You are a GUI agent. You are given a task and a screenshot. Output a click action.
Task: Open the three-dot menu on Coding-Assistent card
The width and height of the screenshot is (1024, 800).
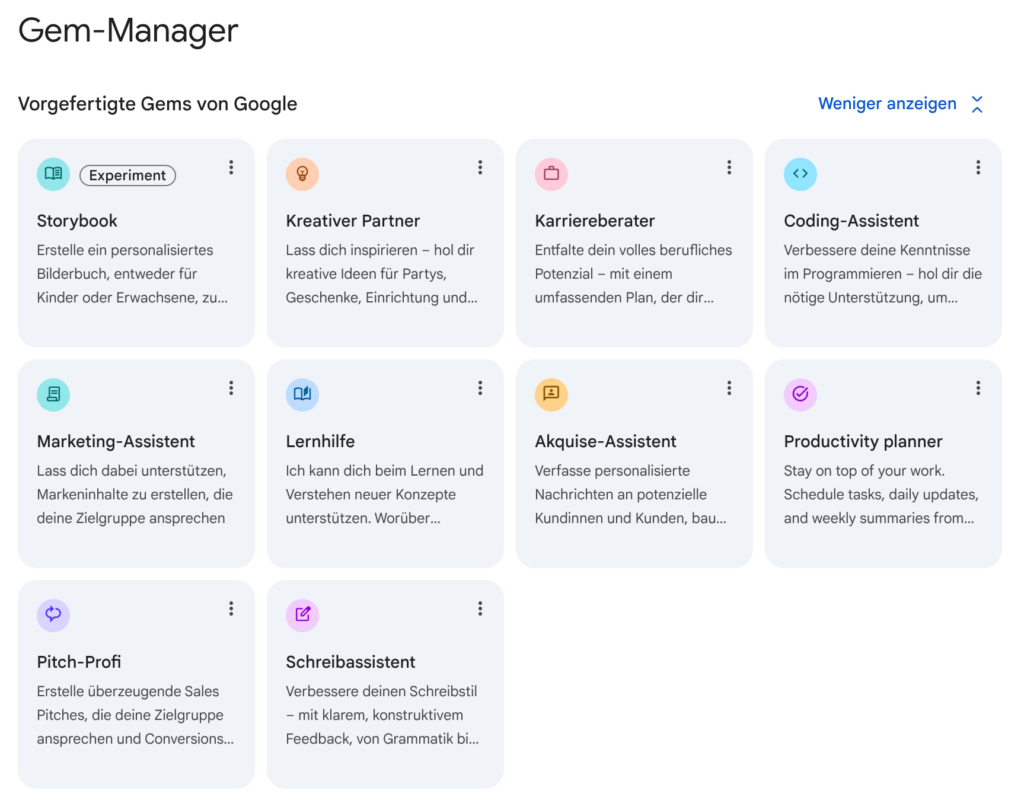coord(978,168)
